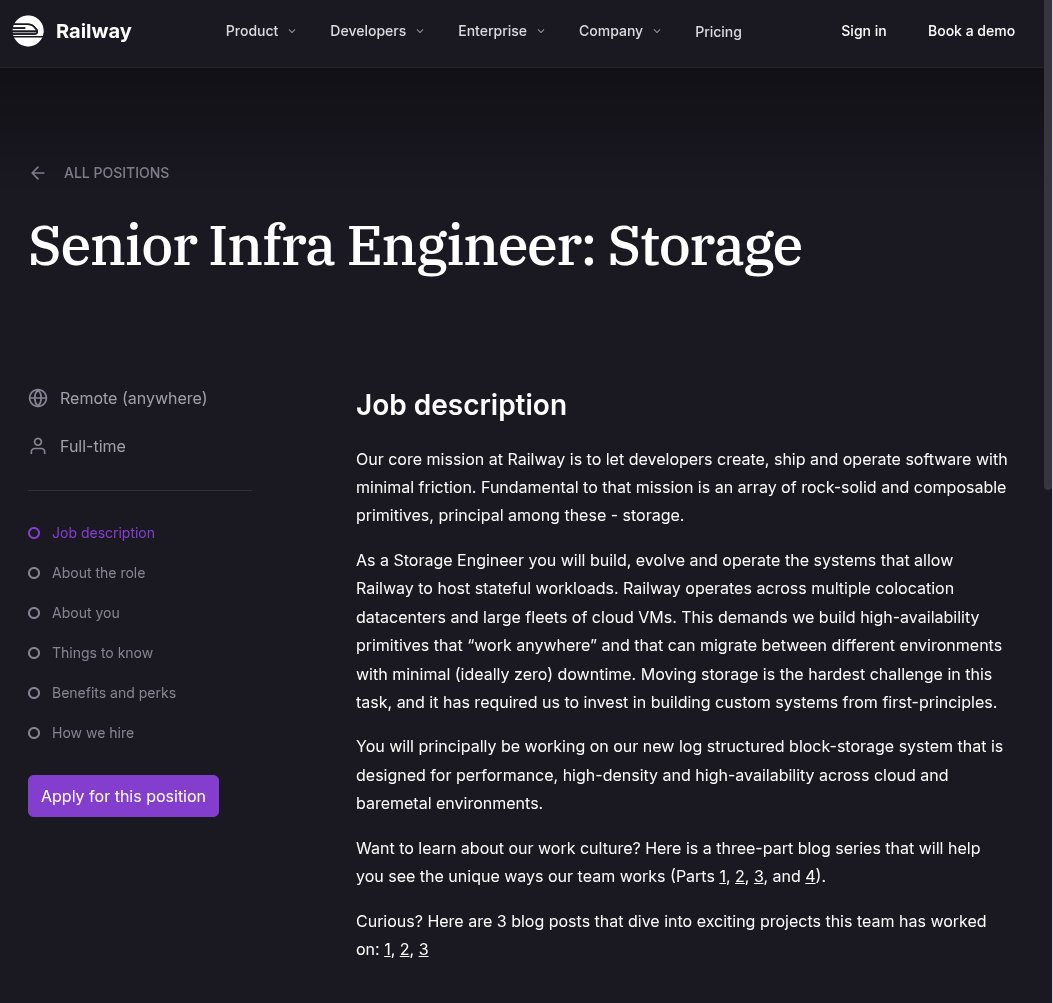
Task: Jump to Benefits and perks section
Action: [x=114, y=694]
